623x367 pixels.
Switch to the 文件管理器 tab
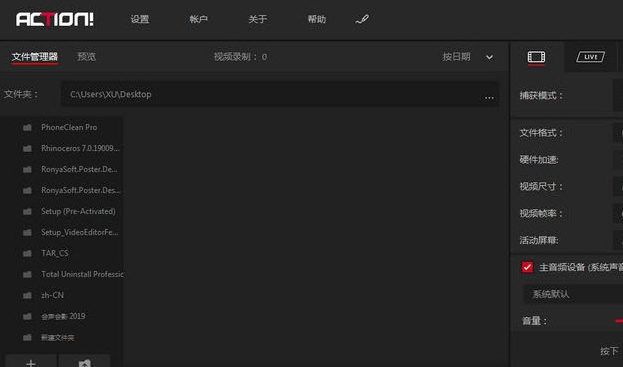(x=35, y=57)
